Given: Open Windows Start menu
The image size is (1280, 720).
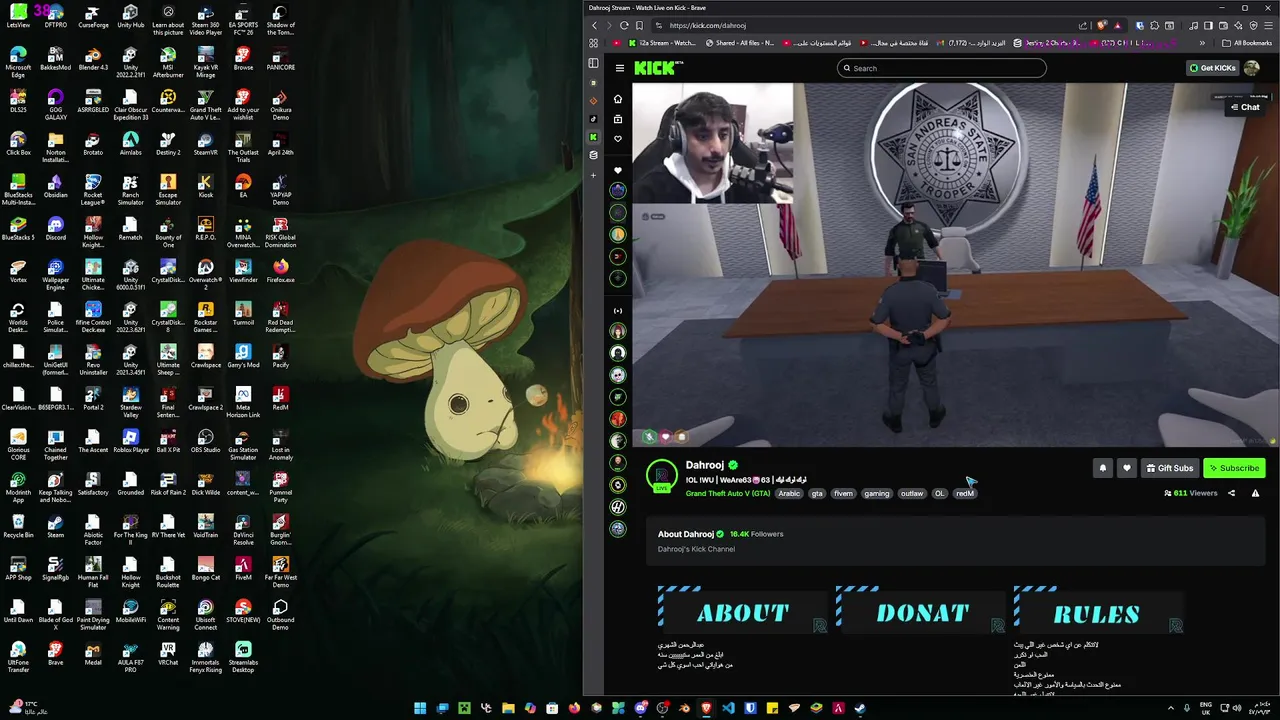Looking at the screenshot, I should (420, 708).
